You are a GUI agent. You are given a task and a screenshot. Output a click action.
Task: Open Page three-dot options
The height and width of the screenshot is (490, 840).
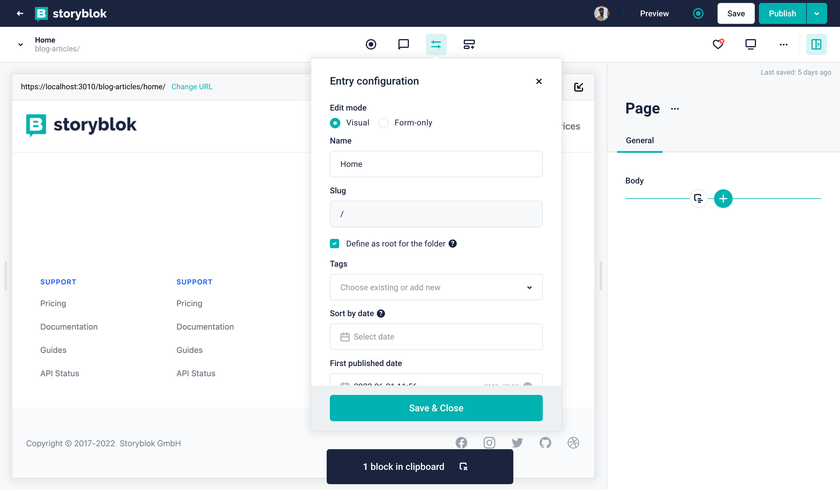[x=675, y=109]
